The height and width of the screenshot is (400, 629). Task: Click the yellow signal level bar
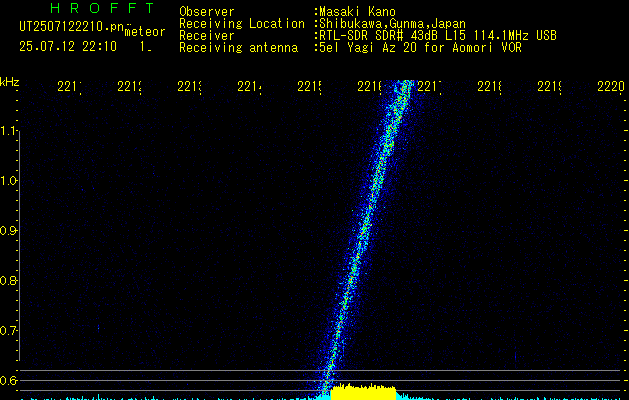point(363,392)
